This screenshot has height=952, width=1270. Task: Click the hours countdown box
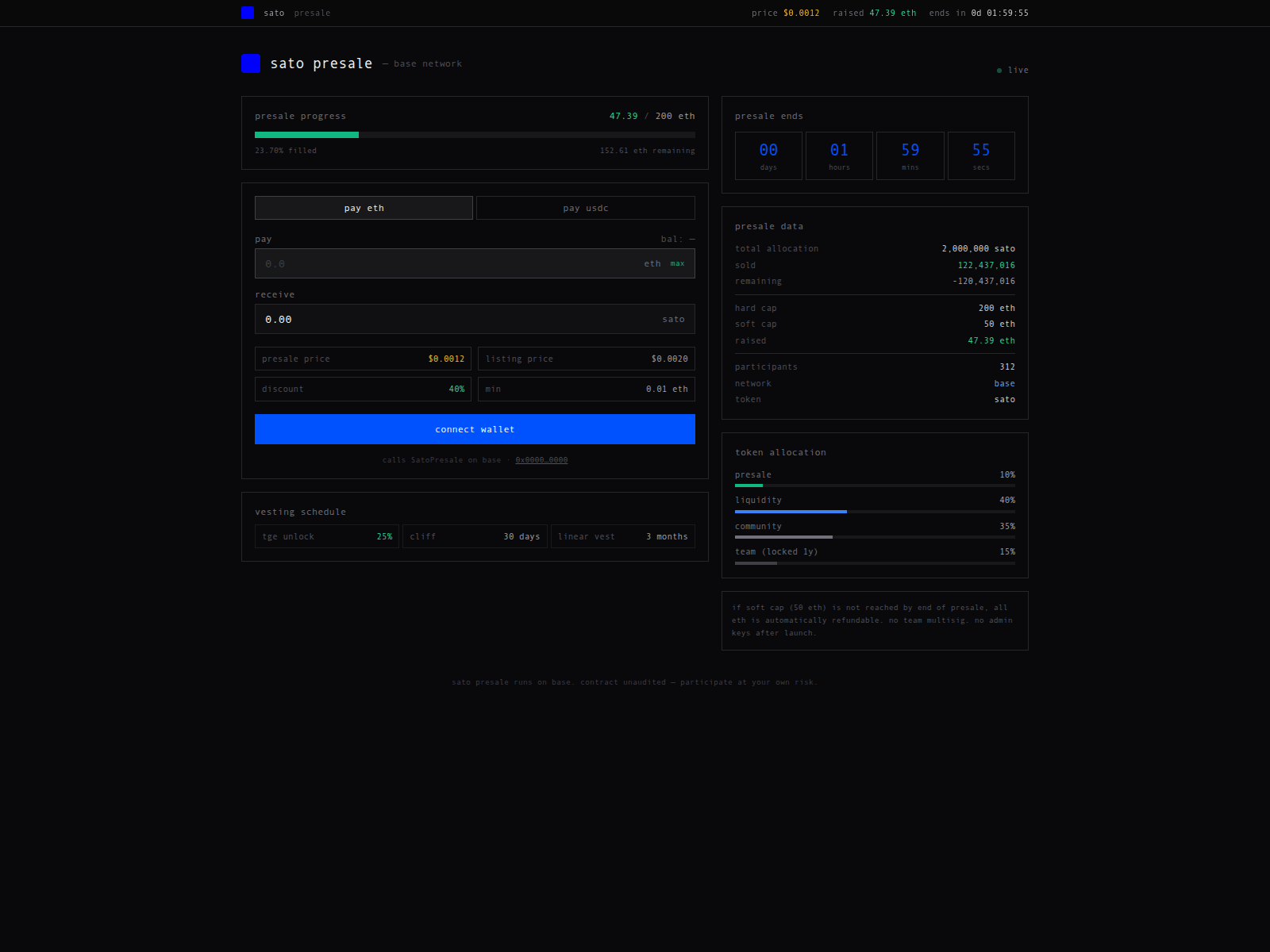tap(839, 155)
